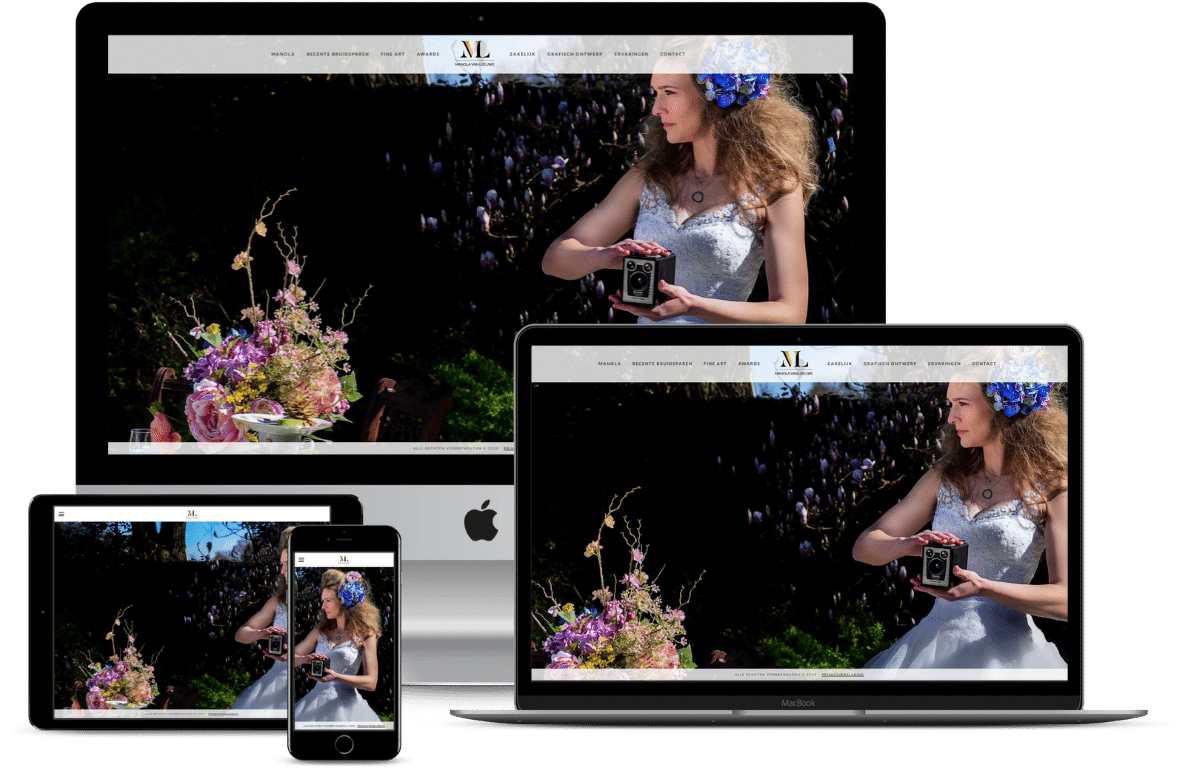Open the privacy link in the tablet footer
Screen dimensions: 1180x768
[224, 714]
